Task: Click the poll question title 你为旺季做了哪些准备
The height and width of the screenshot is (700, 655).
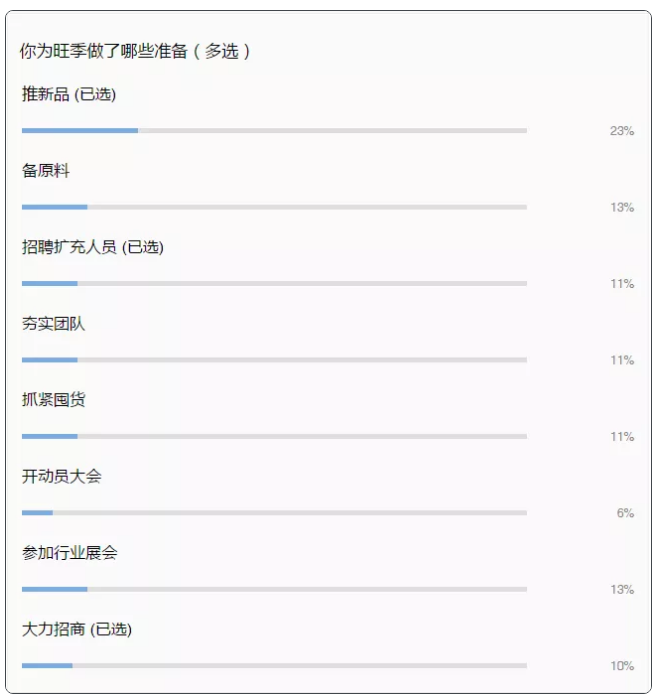Action: coord(135,51)
